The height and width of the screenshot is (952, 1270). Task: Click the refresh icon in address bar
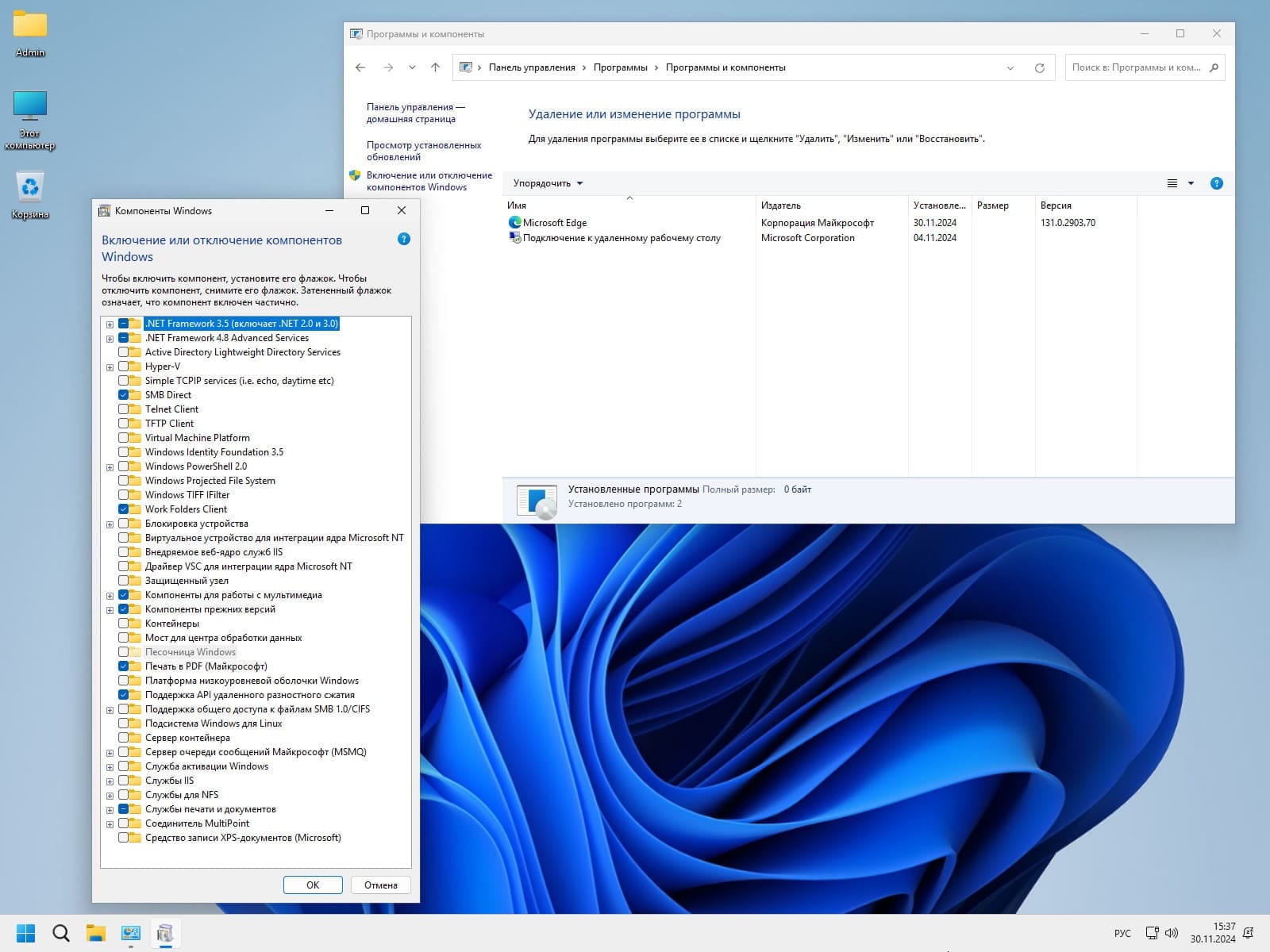[x=1039, y=67]
